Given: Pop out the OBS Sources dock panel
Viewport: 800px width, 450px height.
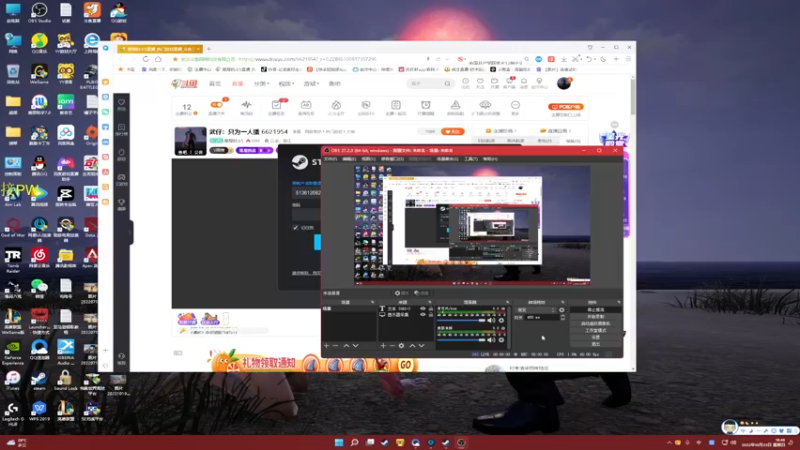Looking at the screenshot, I should point(430,303).
